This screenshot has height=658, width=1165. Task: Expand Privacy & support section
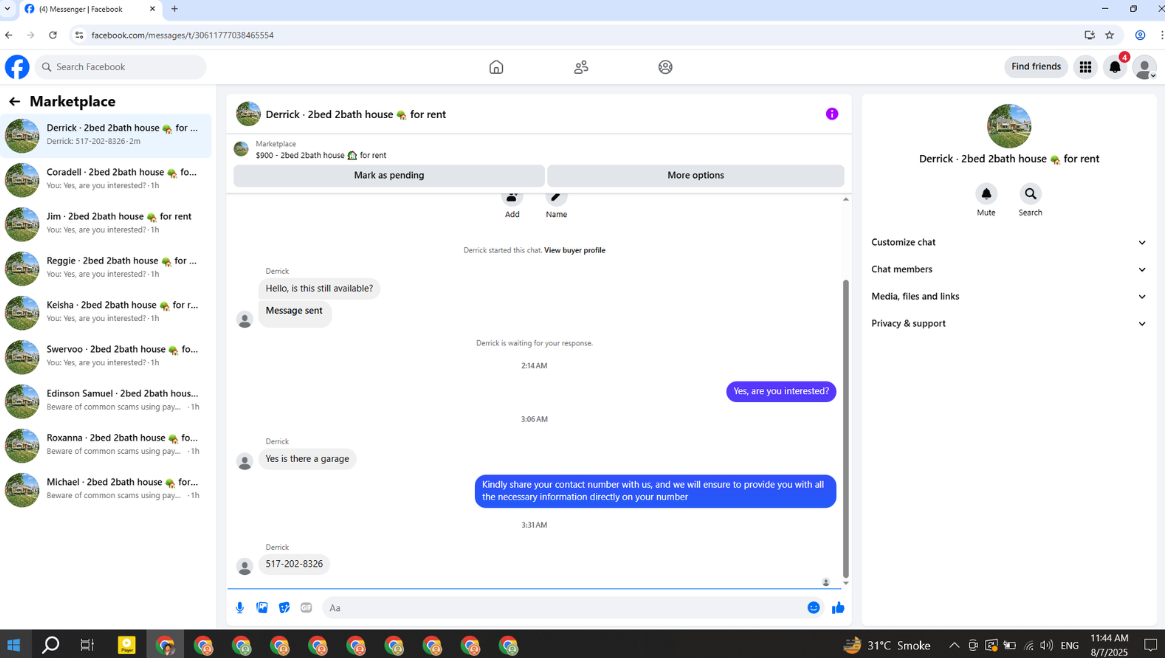(x=1008, y=324)
